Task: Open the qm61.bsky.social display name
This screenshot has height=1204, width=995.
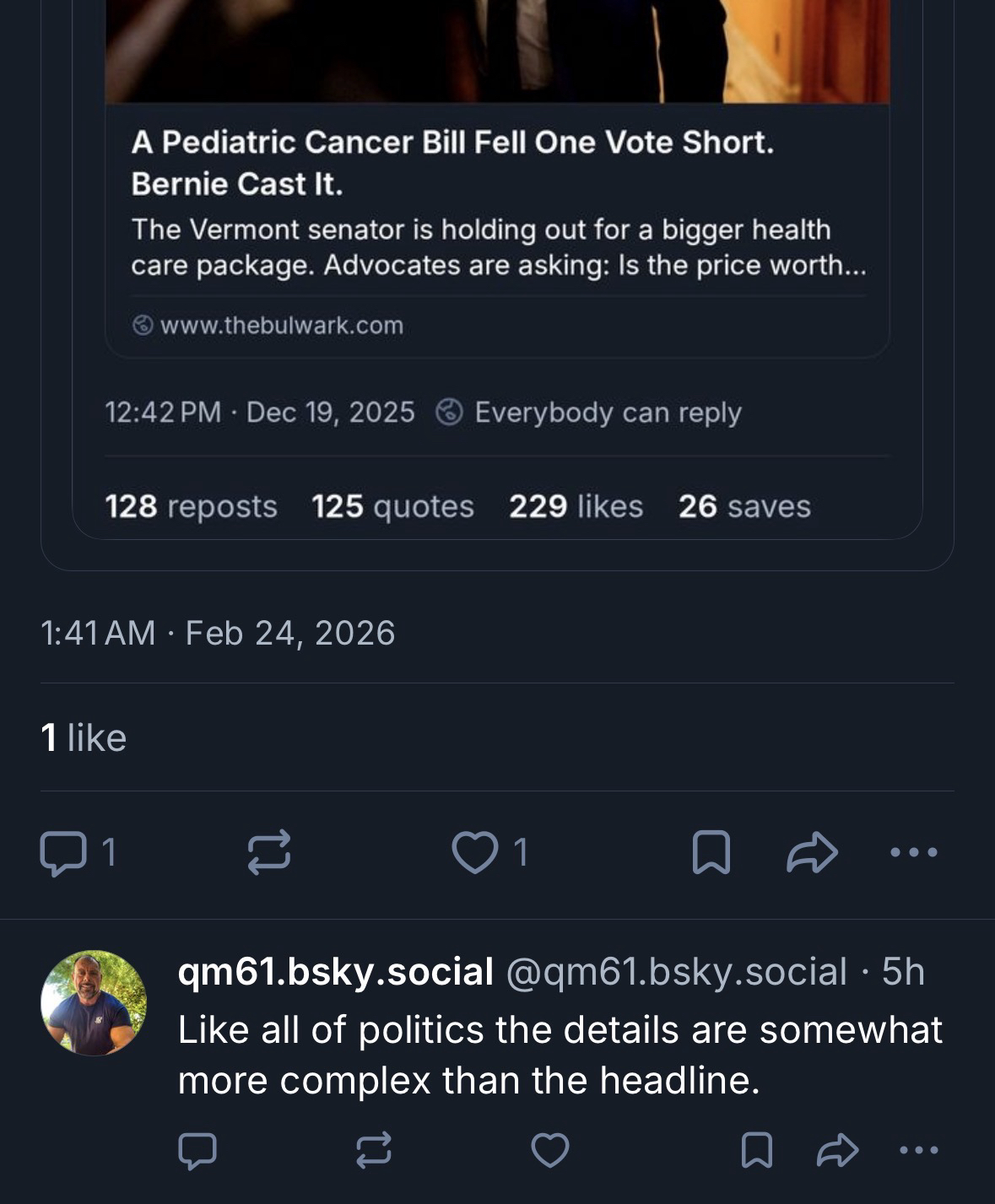Action: pyautogui.click(x=335, y=972)
